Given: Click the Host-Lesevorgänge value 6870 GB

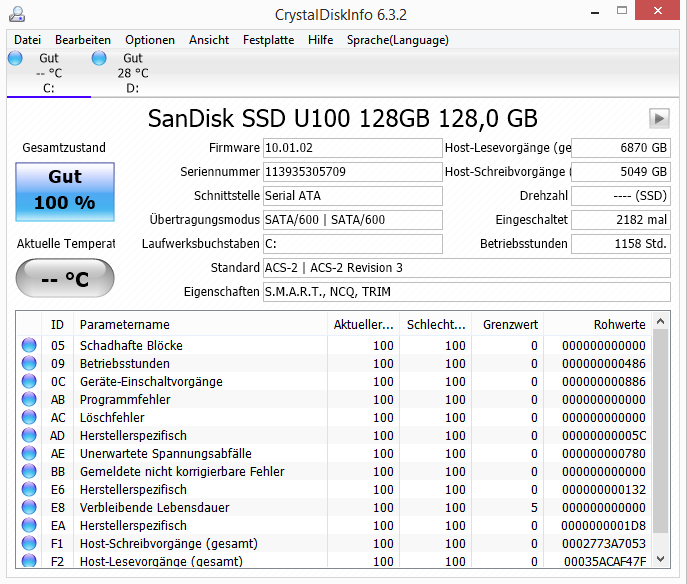Looking at the screenshot, I should click(x=621, y=148).
